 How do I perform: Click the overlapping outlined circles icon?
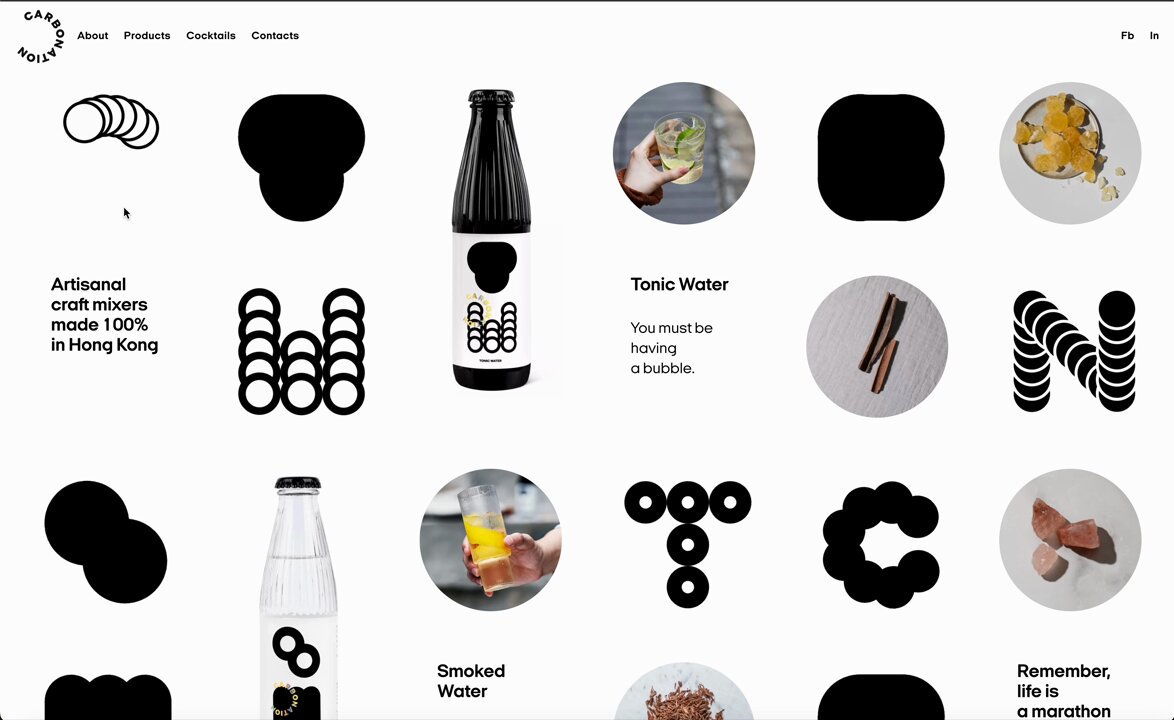(111, 121)
